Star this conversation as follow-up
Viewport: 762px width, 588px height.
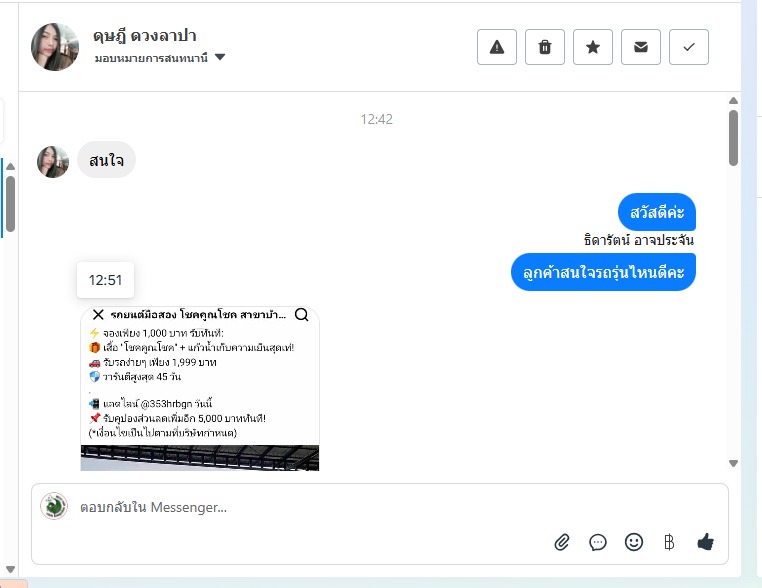(593, 47)
